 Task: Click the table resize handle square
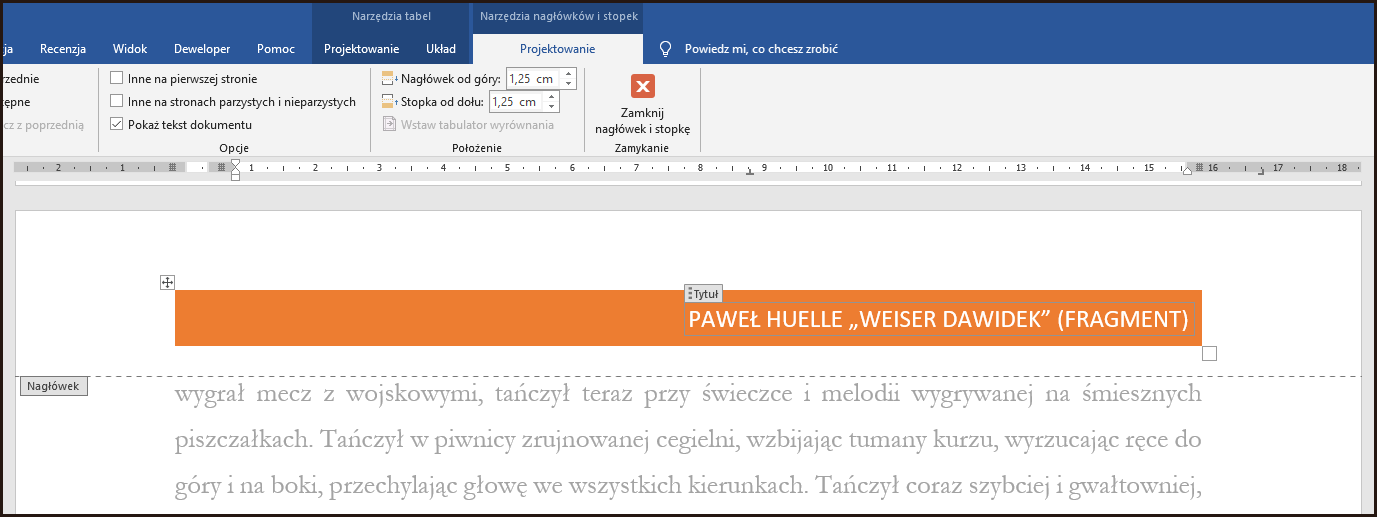[1209, 353]
